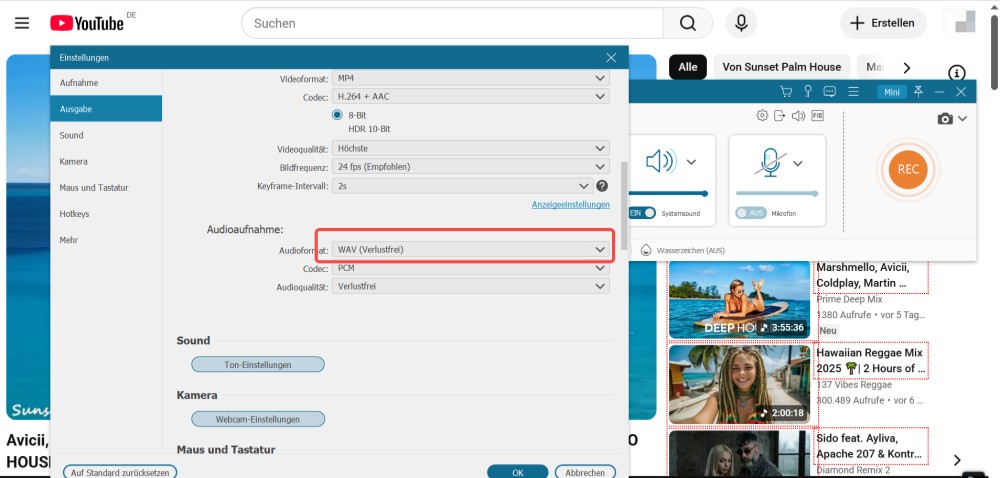1000x478 pixels.
Task: Select the Von Sunset Palm House chip
Action: point(781,67)
